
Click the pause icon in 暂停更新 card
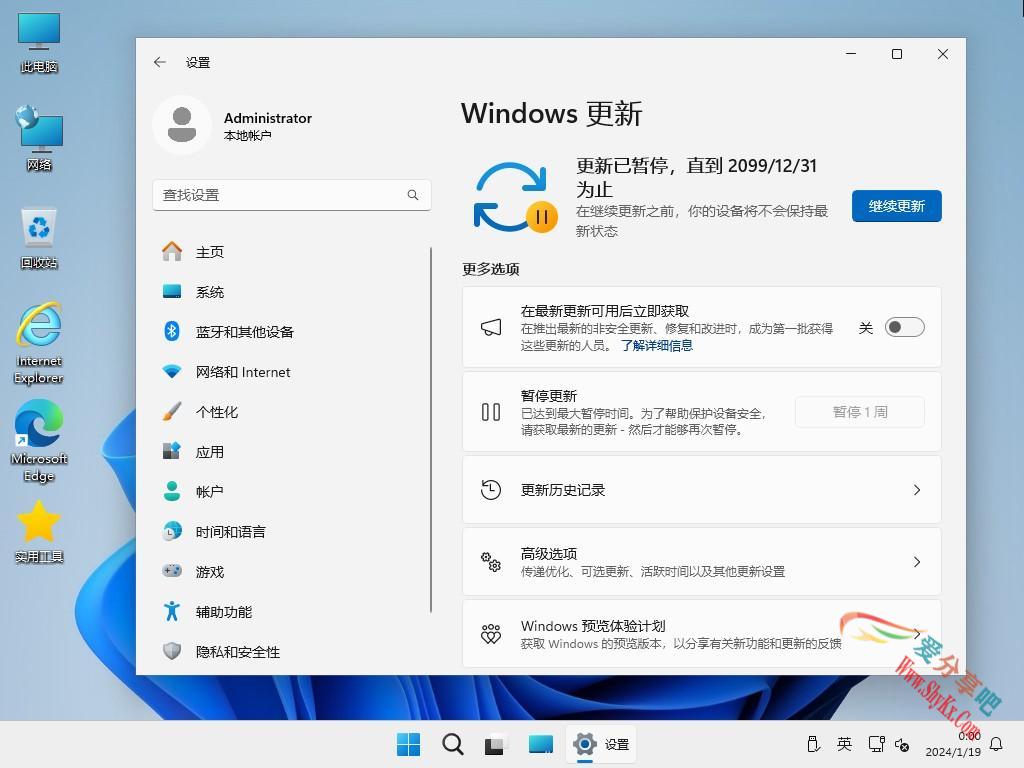click(x=491, y=412)
